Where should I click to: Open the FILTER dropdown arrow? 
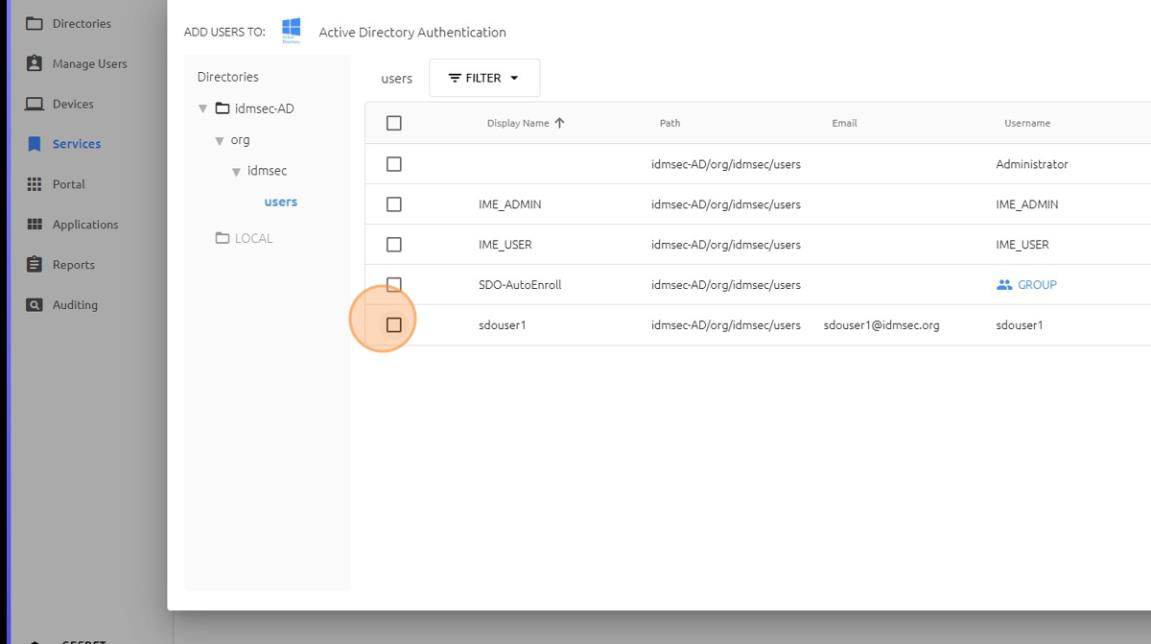[514, 78]
